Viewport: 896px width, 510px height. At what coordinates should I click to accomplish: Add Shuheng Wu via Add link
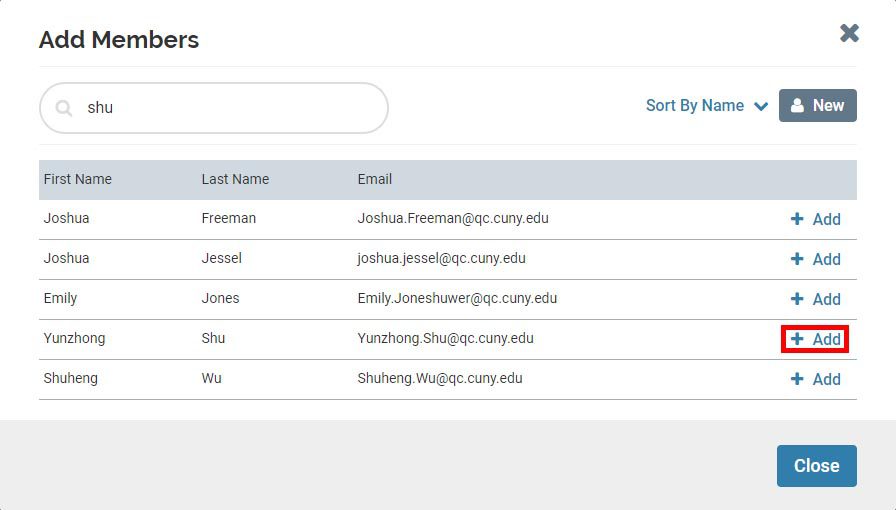(815, 379)
